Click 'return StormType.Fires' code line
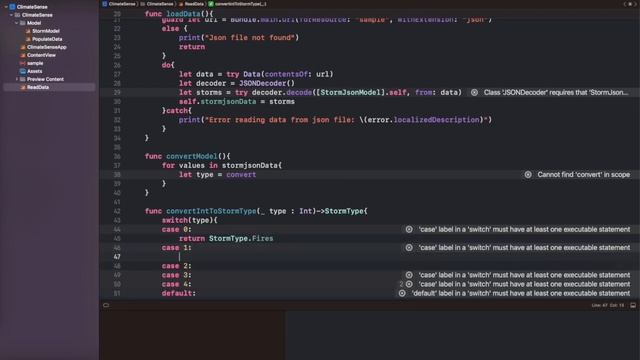The height and width of the screenshot is (360, 640). click(226, 238)
